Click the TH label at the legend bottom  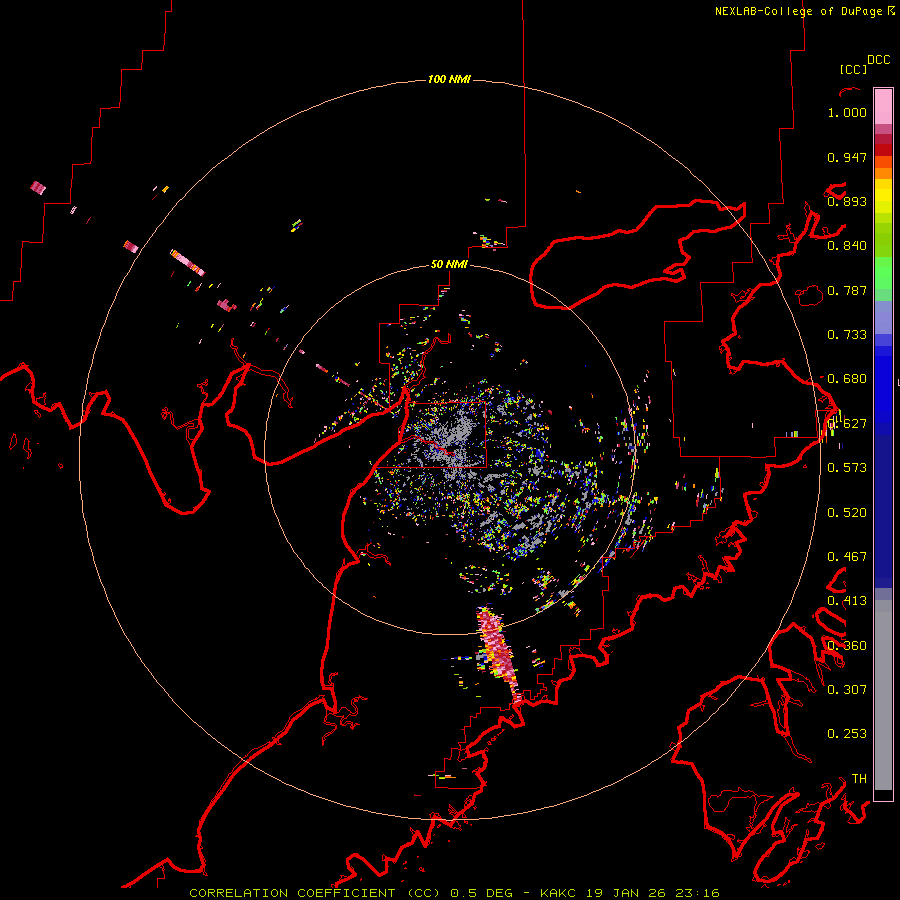(859, 778)
